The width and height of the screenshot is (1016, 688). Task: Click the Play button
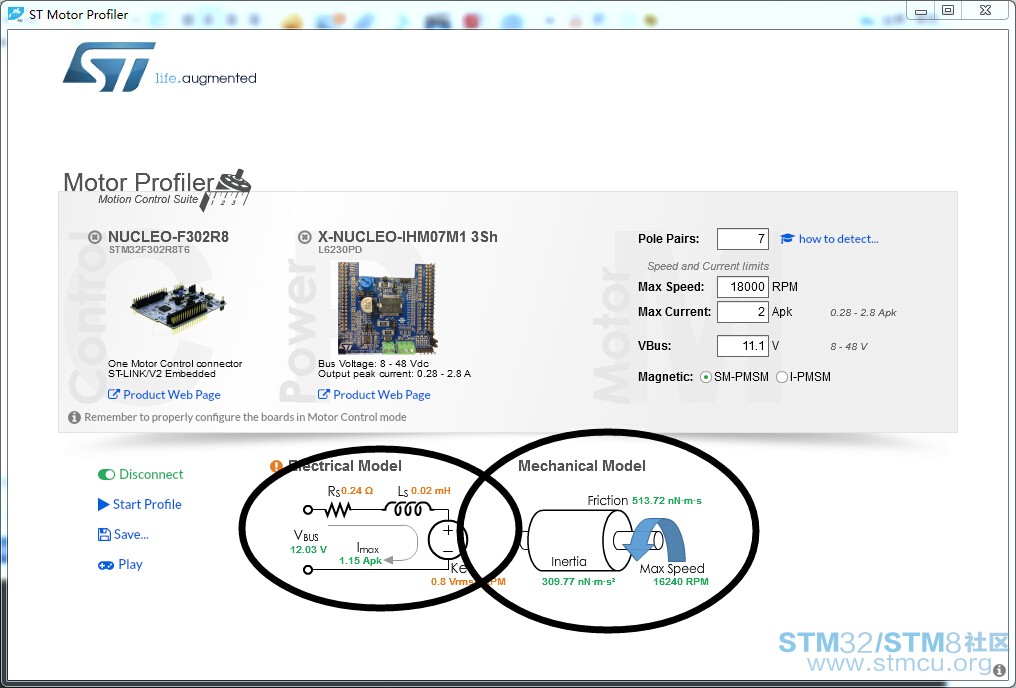point(121,564)
